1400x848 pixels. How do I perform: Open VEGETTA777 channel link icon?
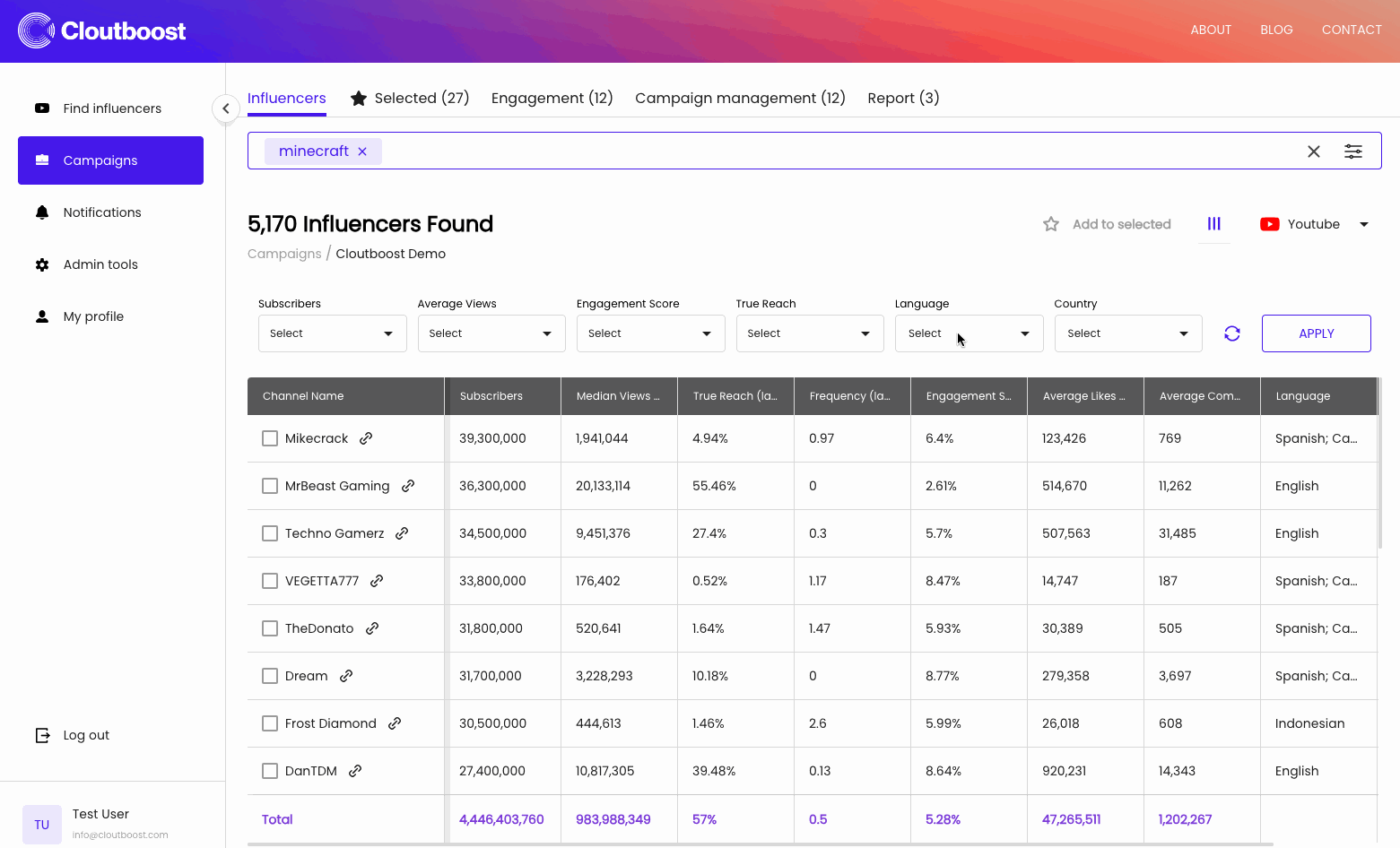[377, 581]
